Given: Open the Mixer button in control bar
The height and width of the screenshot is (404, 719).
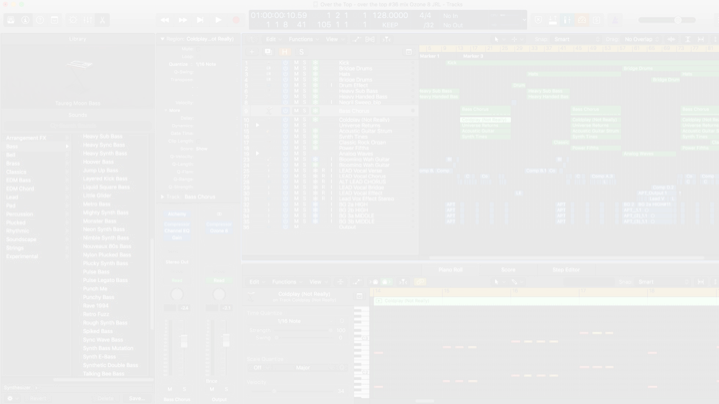Looking at the screenshot, I should point(88,20).
